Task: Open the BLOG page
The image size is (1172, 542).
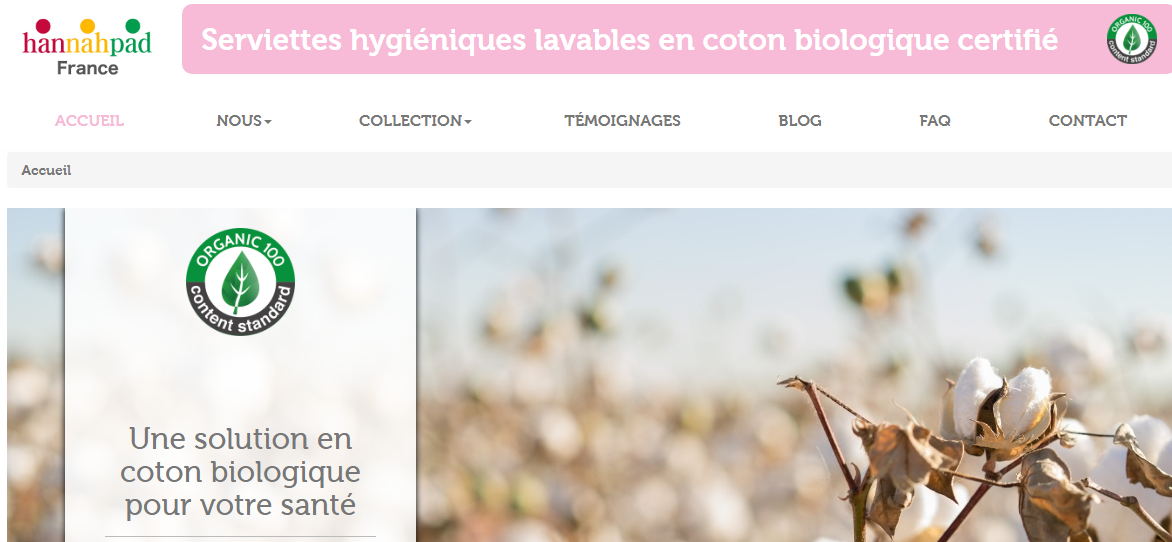Action: tap(800, 120)
